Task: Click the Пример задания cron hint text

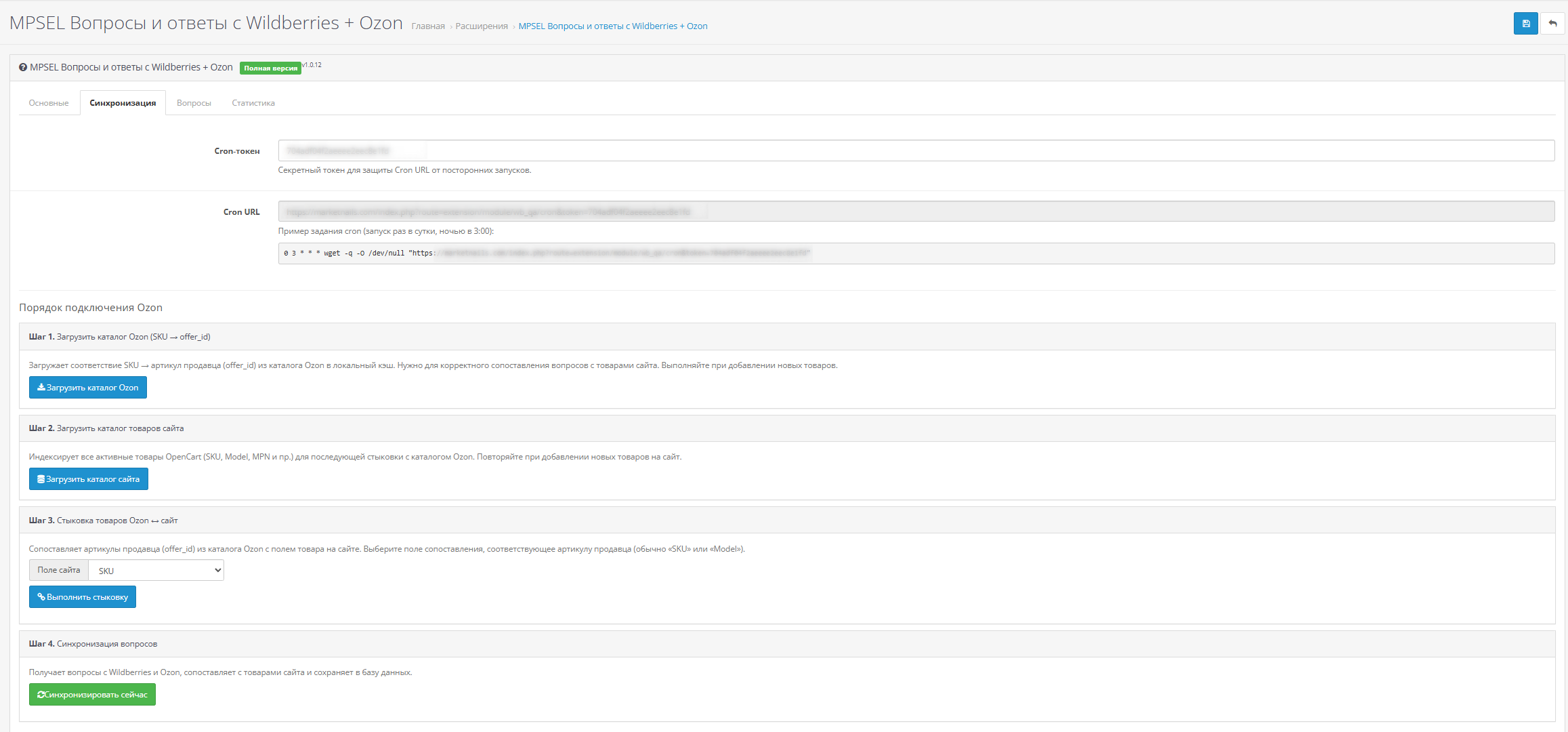Action: point(386,231)
